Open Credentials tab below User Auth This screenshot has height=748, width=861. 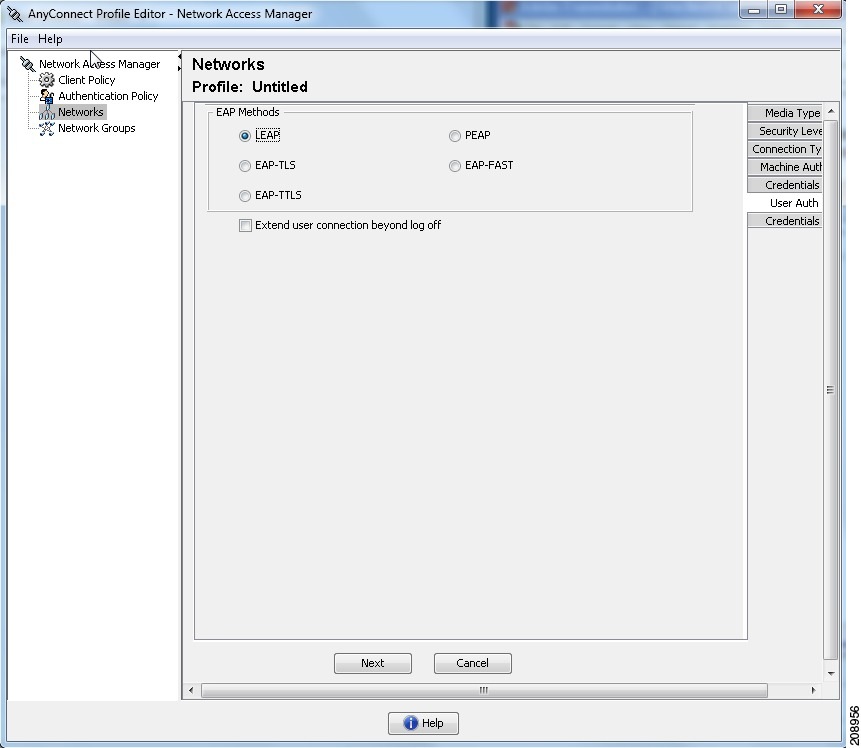pos(785,221)
